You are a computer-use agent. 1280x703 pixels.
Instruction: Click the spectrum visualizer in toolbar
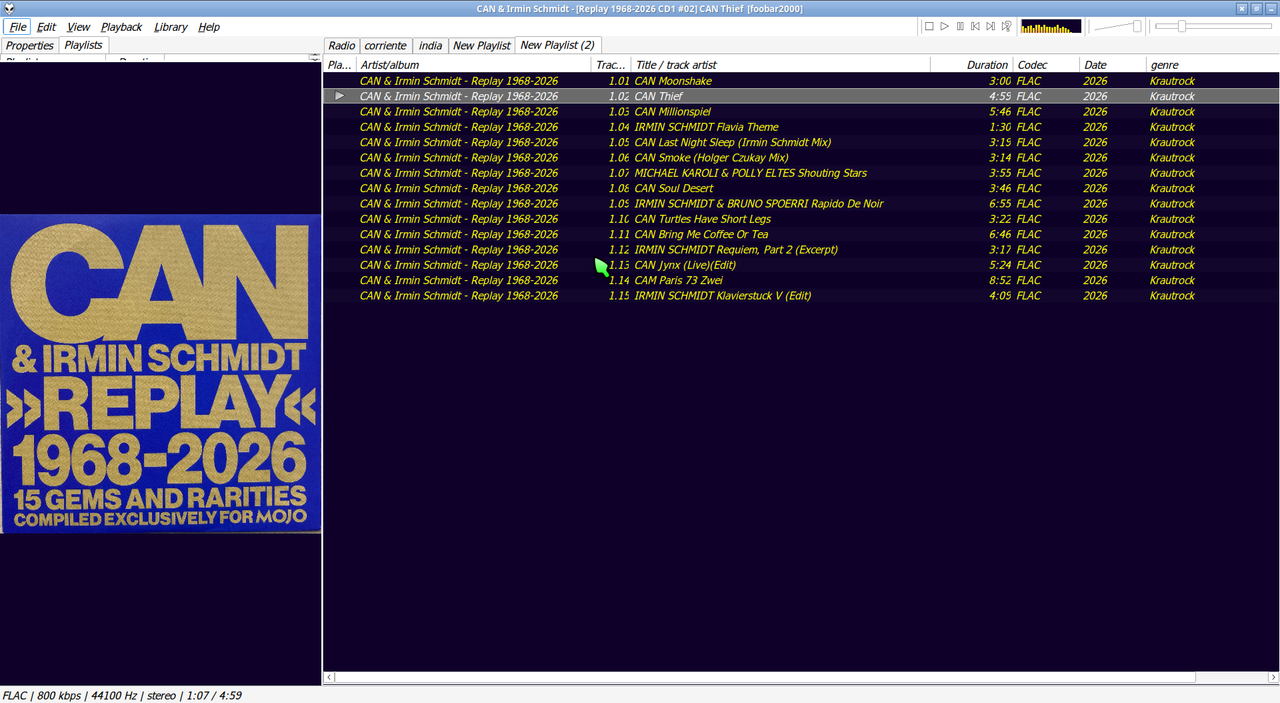(x=1051, y=27)
